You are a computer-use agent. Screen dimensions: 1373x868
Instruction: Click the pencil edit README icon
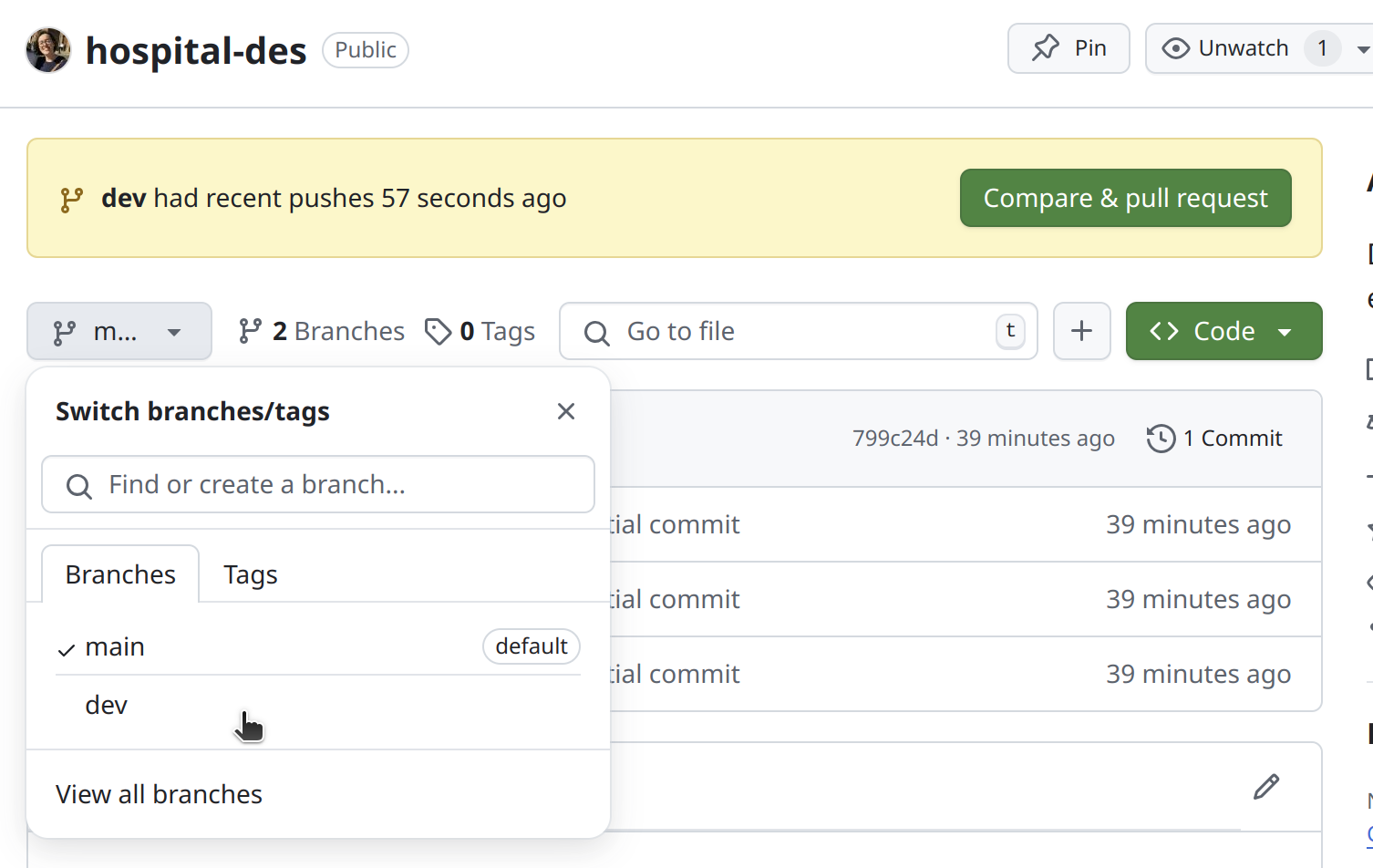point(1266,787)
